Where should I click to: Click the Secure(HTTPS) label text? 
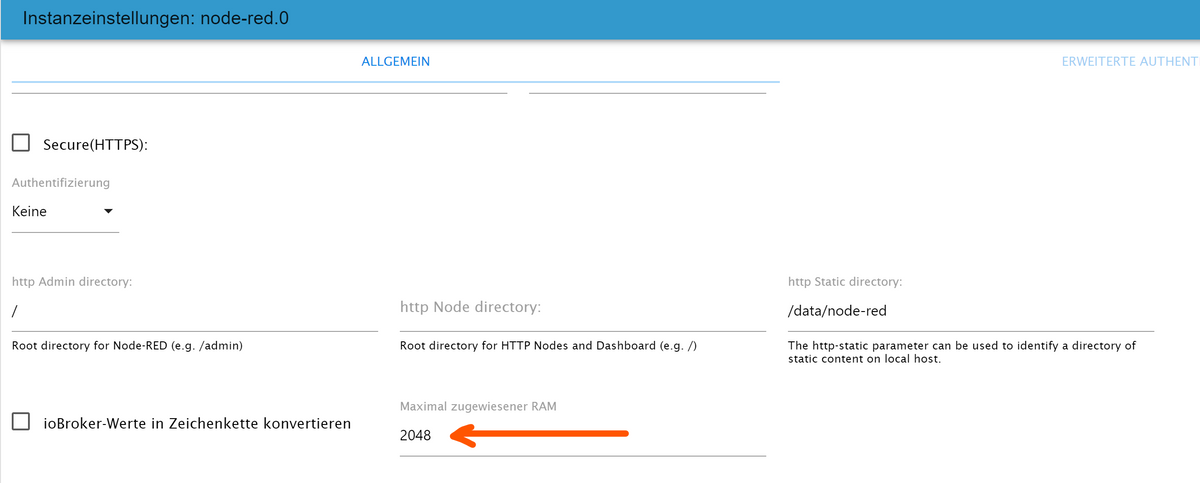[95, 145]
